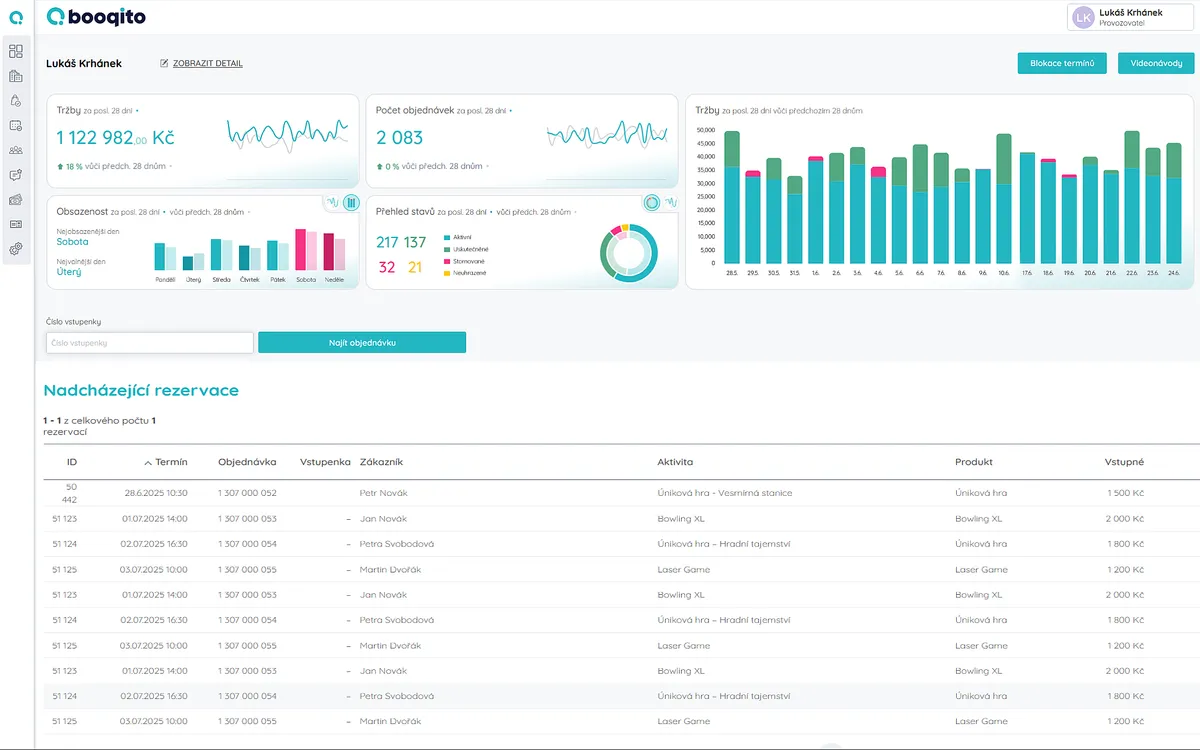
Task: Open Lukáš Krhánek user profile menu
Action: [x=1130, y=17]
